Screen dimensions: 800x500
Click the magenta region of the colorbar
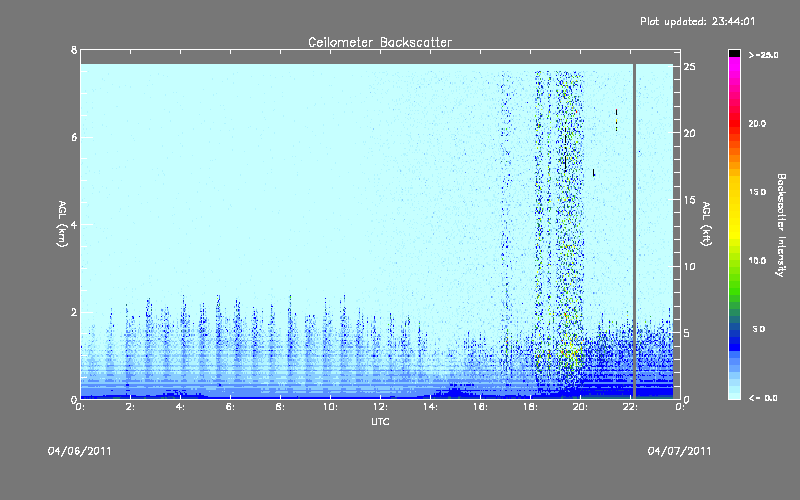pos(734,69)
